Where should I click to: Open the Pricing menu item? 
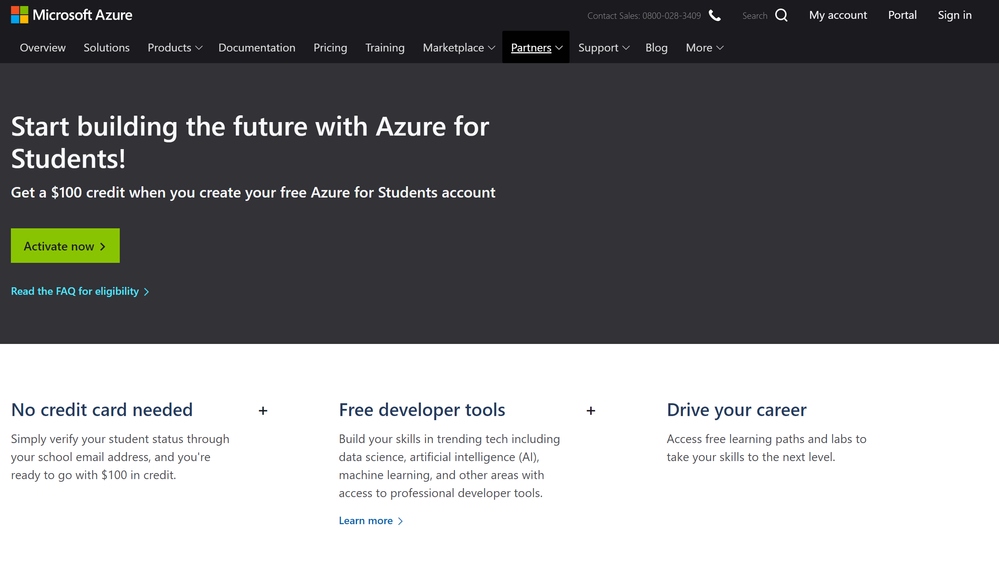(x=330, y=48)
